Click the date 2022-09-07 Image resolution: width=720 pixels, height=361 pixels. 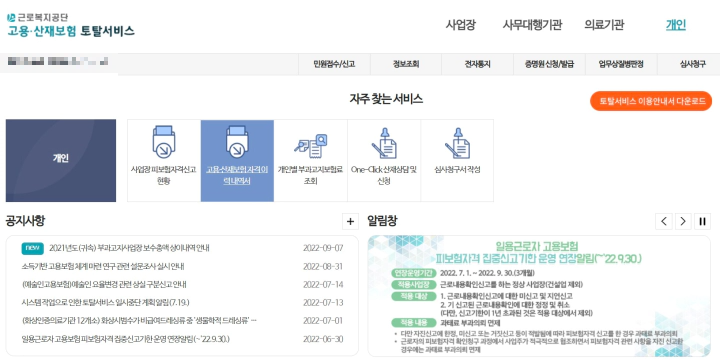(323, 248)
